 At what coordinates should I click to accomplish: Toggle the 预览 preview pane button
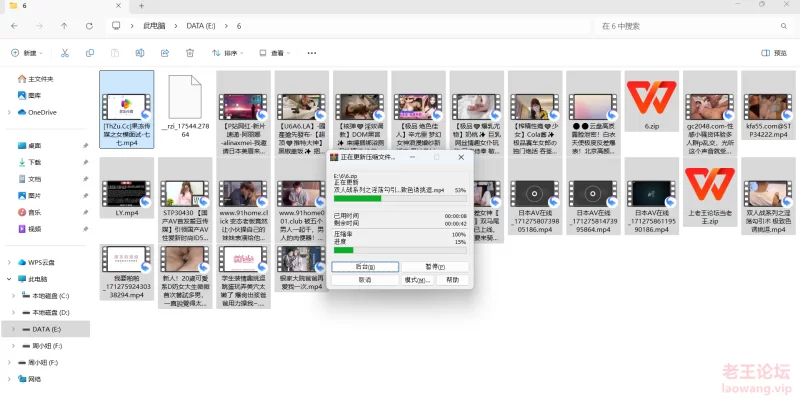point(774,53)
